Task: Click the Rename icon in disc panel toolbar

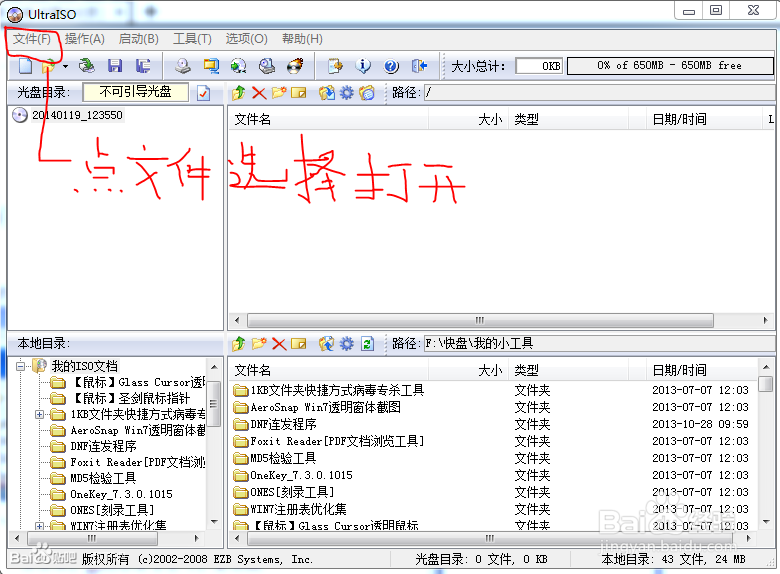Action: (298, 93)
